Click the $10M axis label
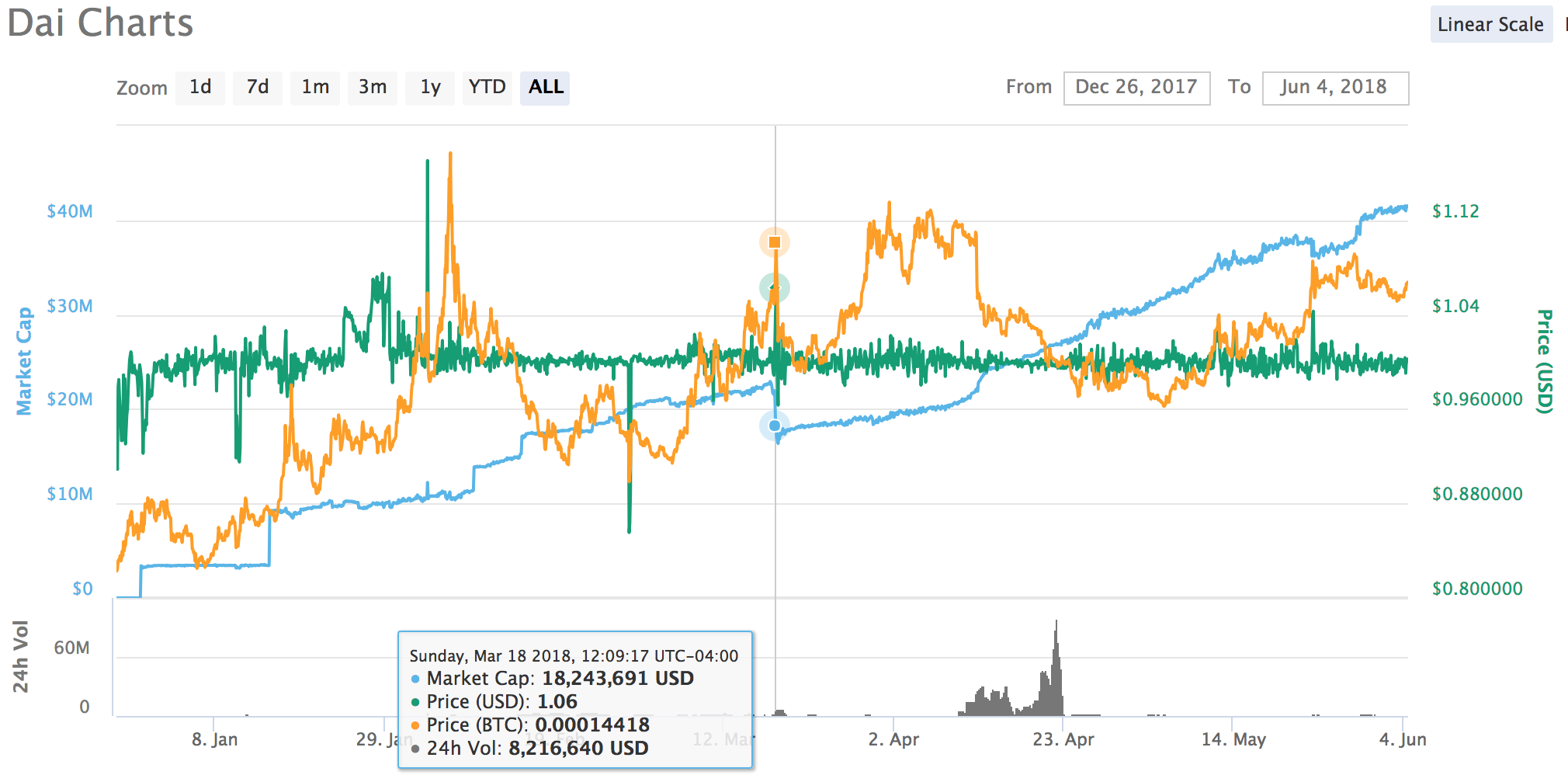This screenshot has height=775, width=1568. [x=70, y=494]
